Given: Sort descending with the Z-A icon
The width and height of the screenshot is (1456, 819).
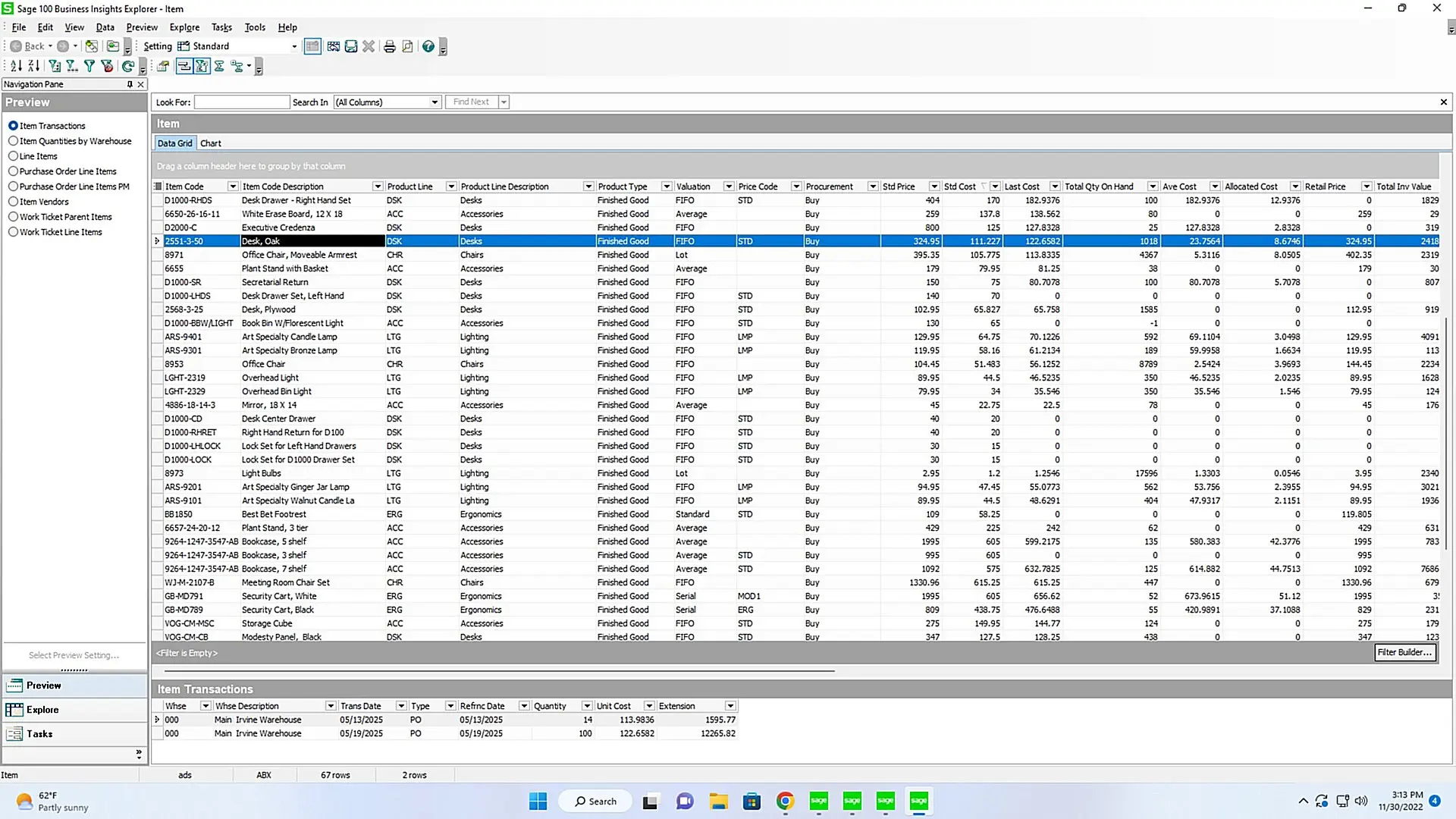Looking at the screenshot, I should click(x=33, y=66).
